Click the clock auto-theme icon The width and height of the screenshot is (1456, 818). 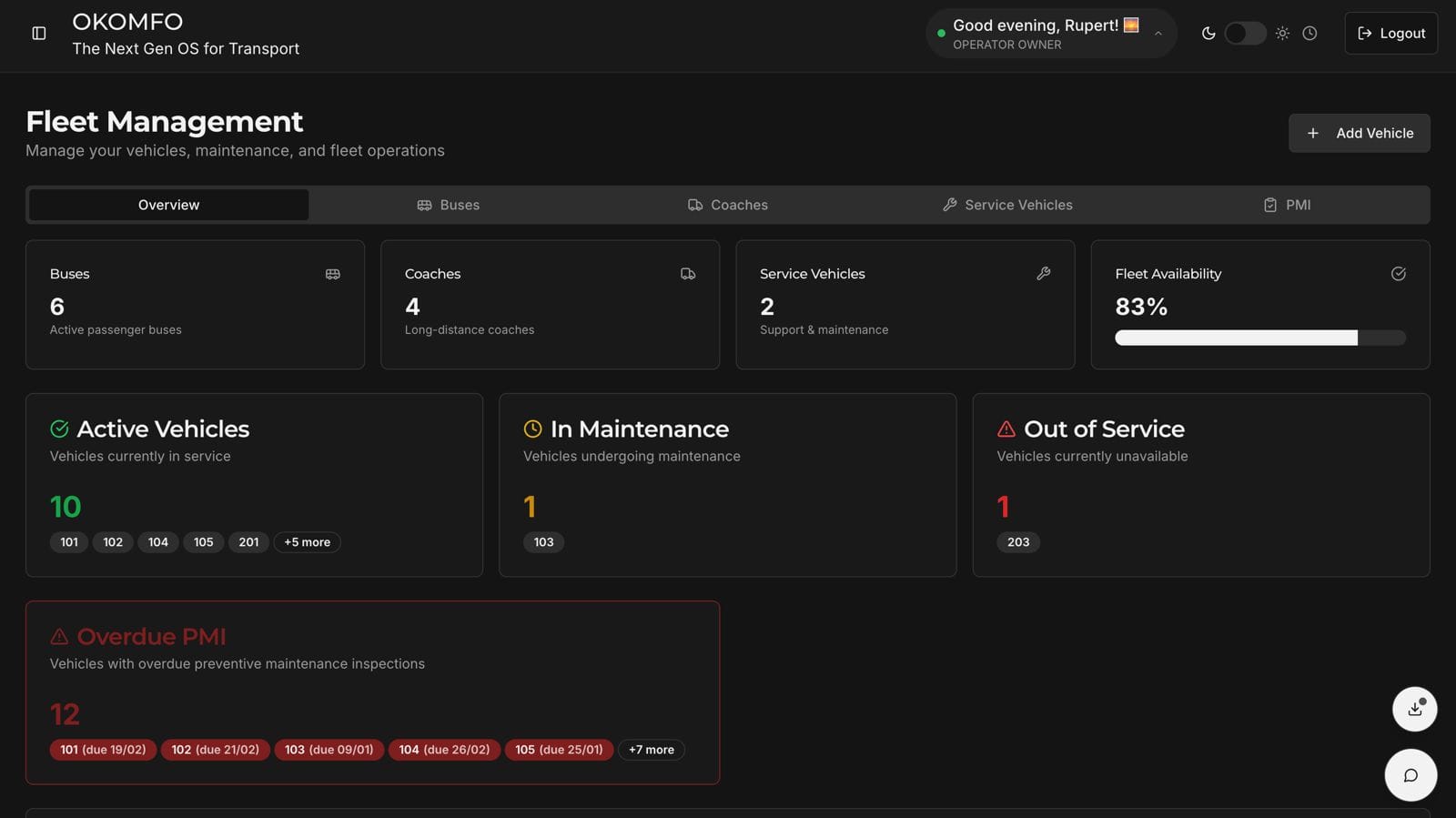click(1309, 34)
